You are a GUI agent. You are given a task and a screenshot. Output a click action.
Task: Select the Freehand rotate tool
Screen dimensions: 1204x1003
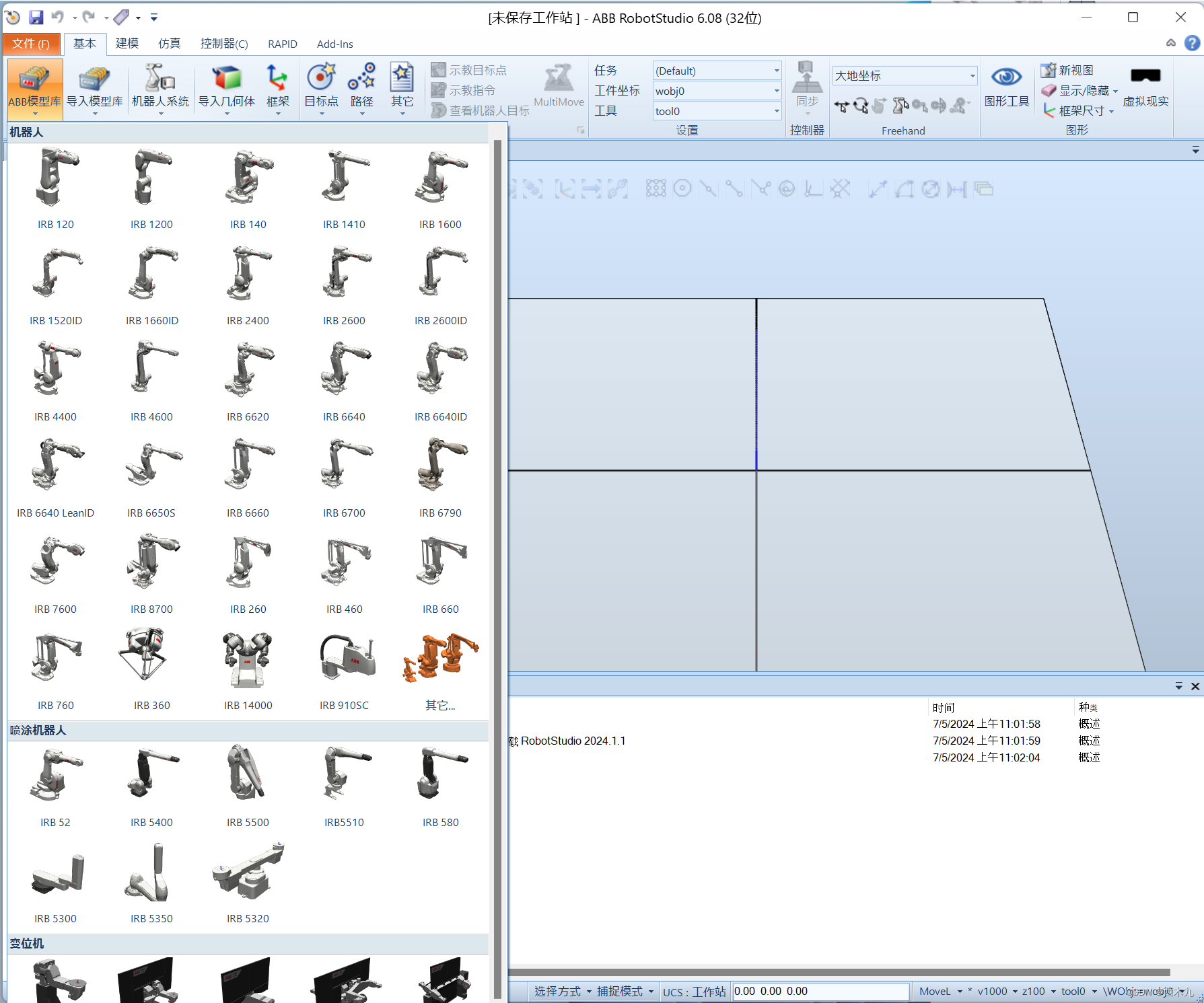coord(861,106)
